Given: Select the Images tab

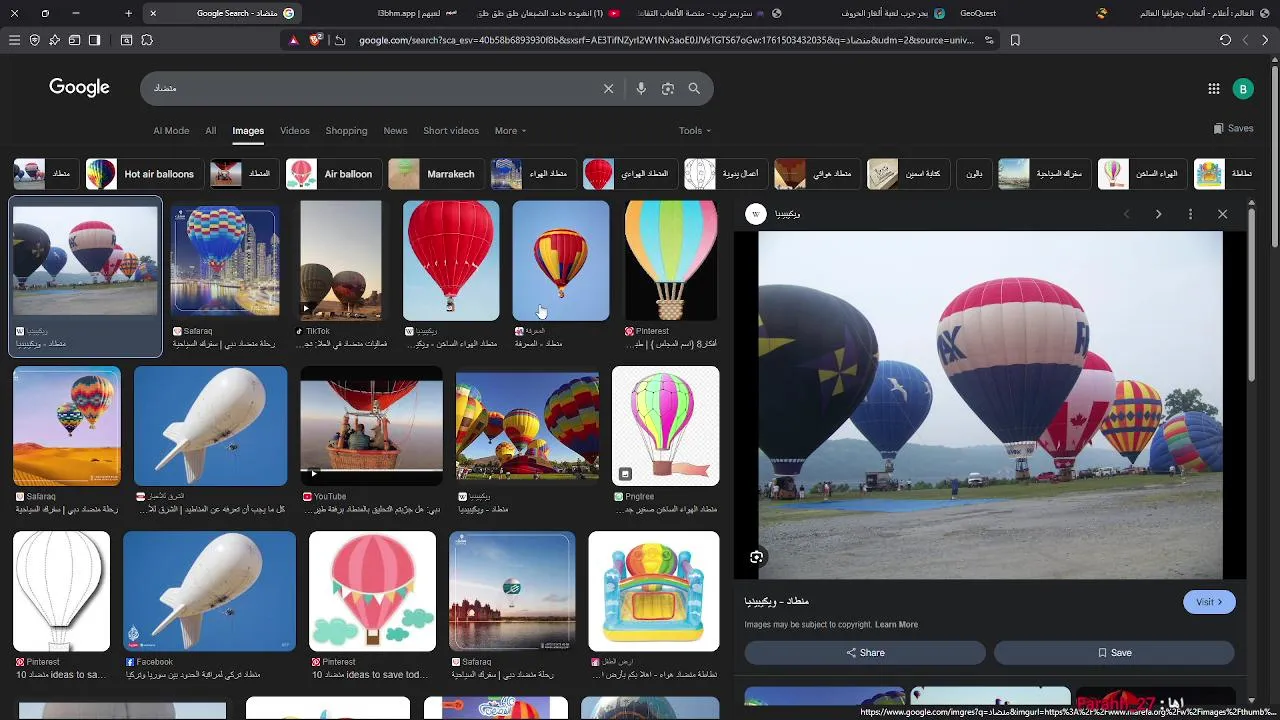Looking at the screenshot, I should coord(248,131).
